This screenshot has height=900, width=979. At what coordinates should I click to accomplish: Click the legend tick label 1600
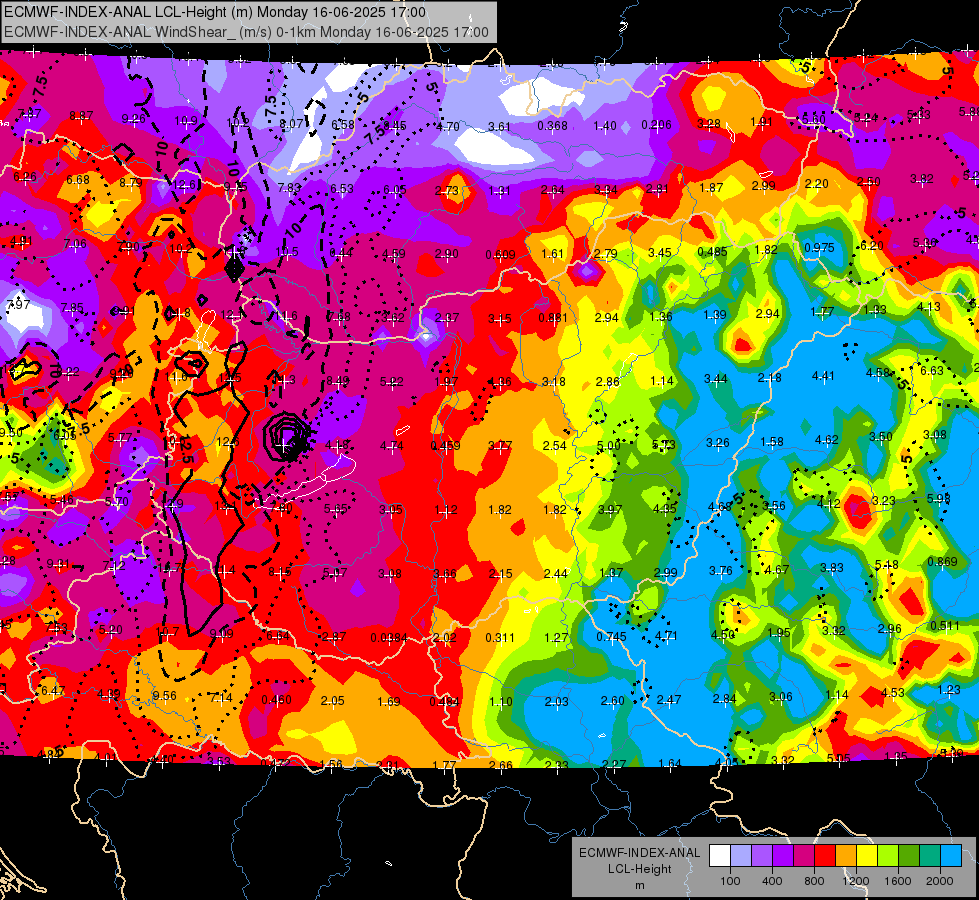pos(898,881)
